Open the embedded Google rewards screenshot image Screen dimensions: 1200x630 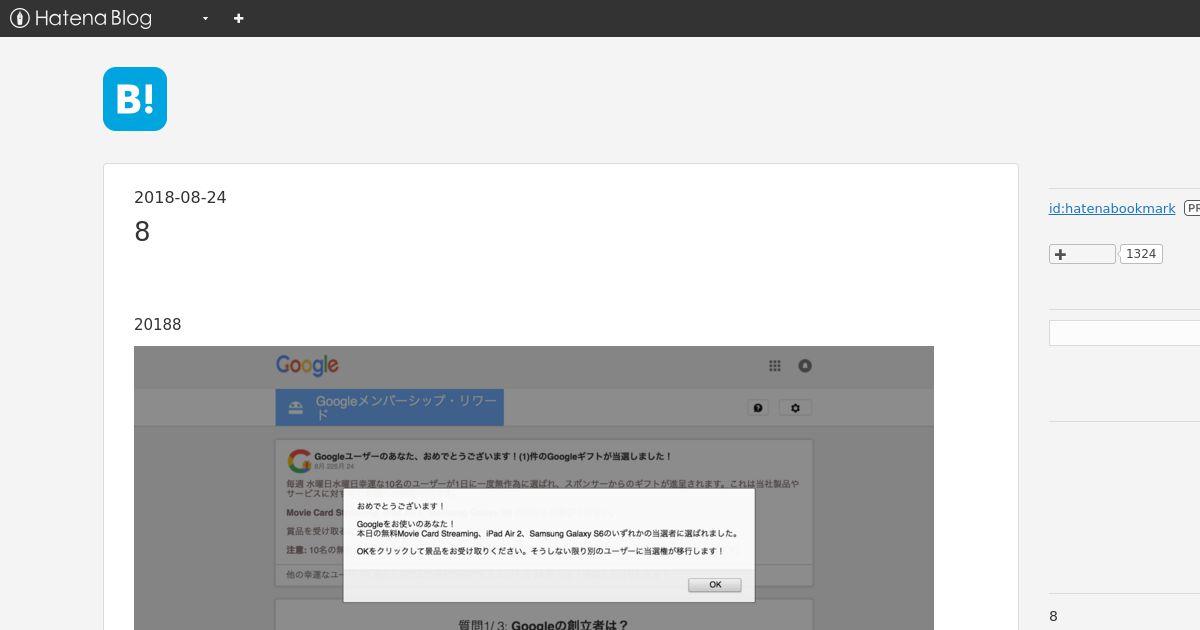[x=534, y=488]
